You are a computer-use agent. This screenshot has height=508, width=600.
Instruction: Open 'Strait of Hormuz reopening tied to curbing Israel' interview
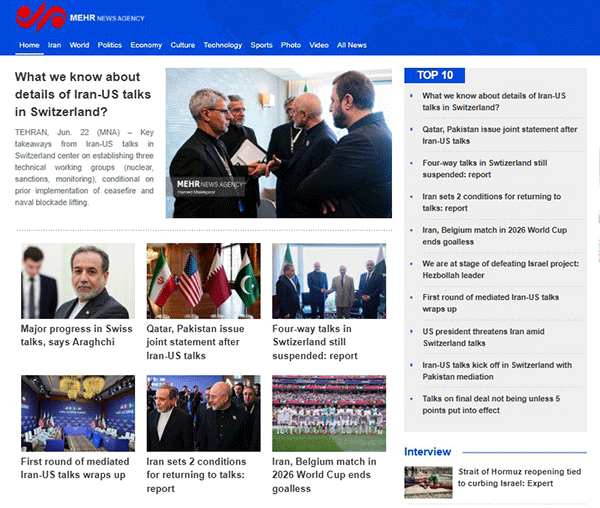coord(520,477)
